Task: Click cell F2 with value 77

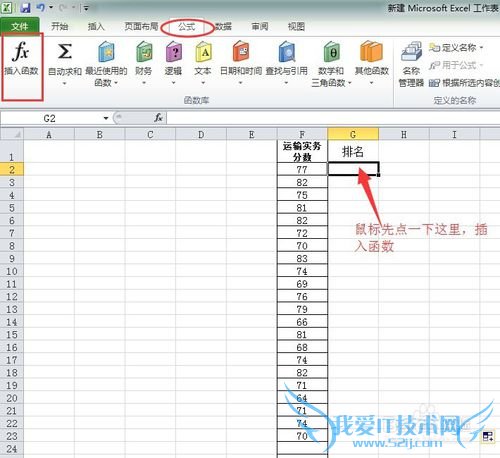Action: click(302, 169)
